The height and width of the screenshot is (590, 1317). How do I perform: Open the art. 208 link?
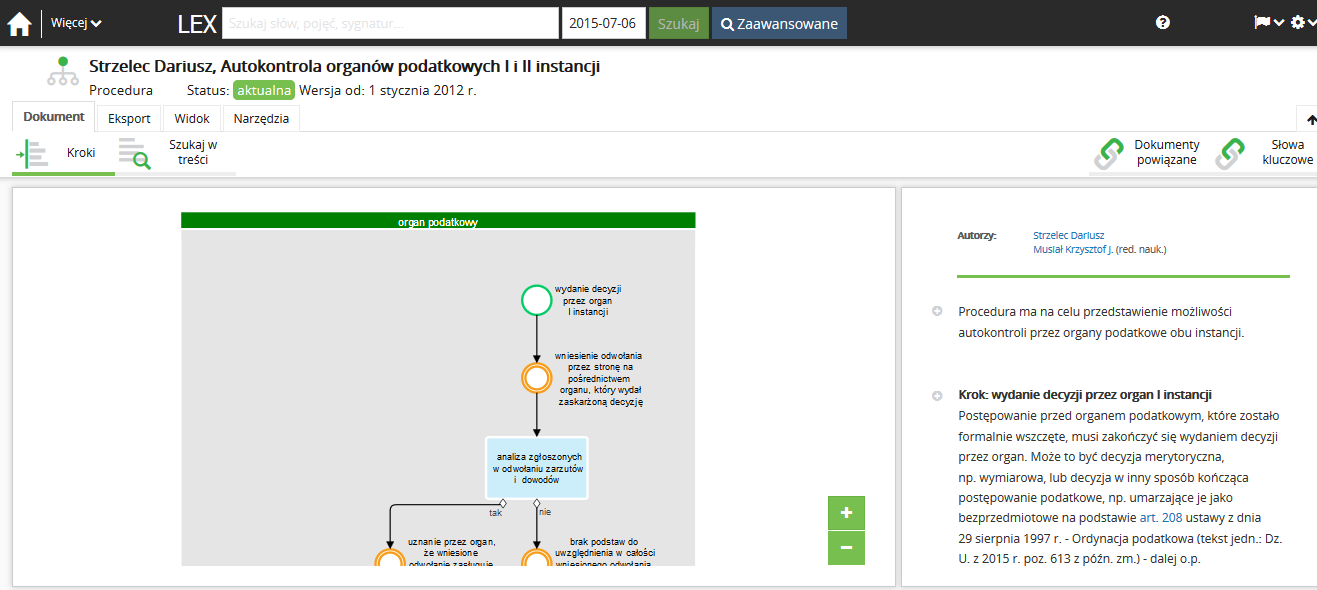click(x=1159, y=517)
